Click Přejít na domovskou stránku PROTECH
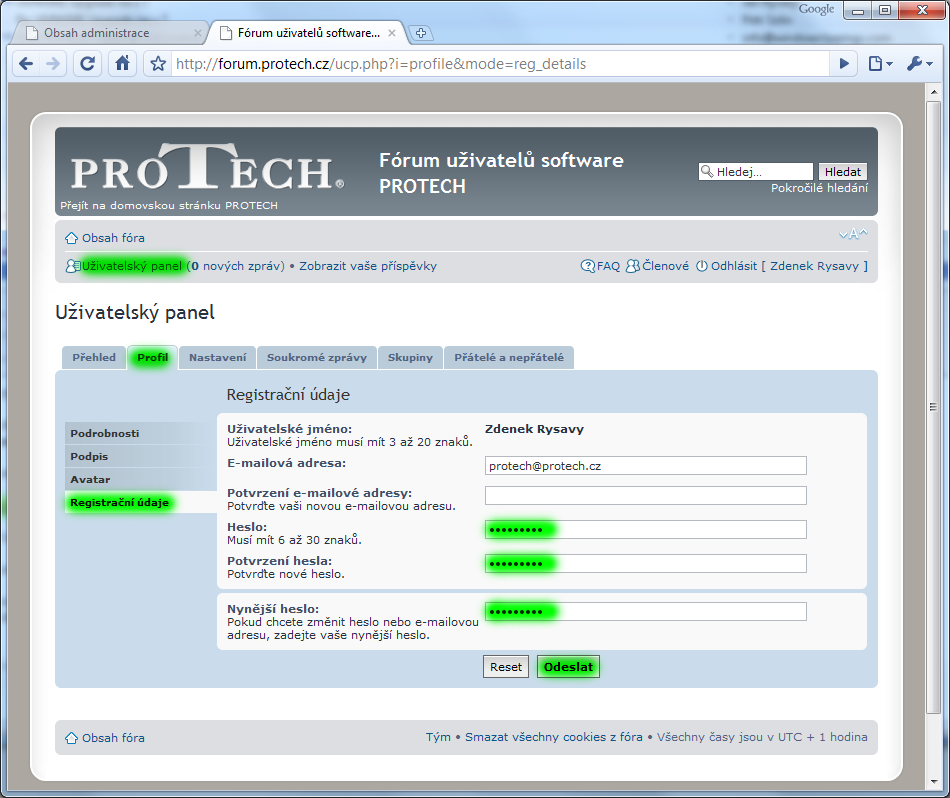Image resolution: width=950 pixels, height=798 pixels. [x=169, y=205]
